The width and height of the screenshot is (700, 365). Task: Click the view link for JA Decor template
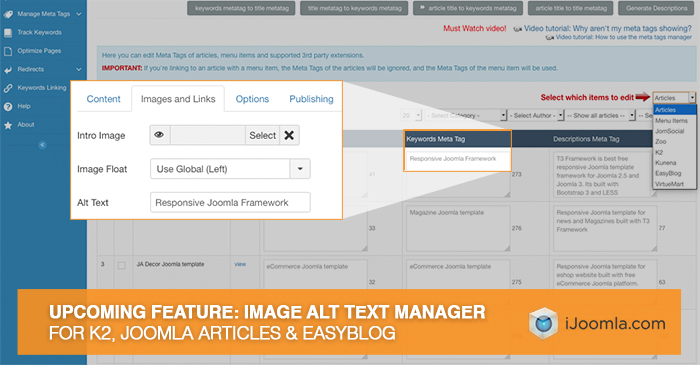pos(240,264)
